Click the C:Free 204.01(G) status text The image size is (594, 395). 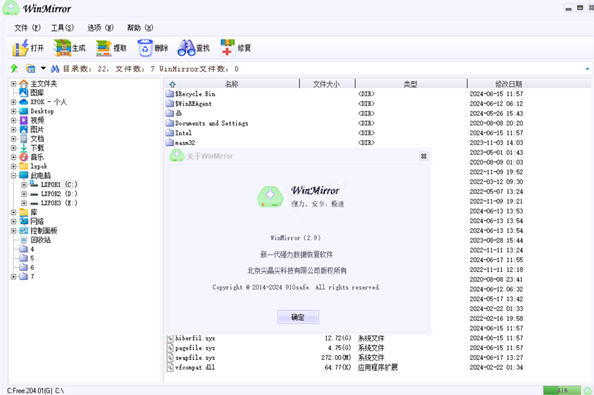pyautogui.click(x=30, y=390)
